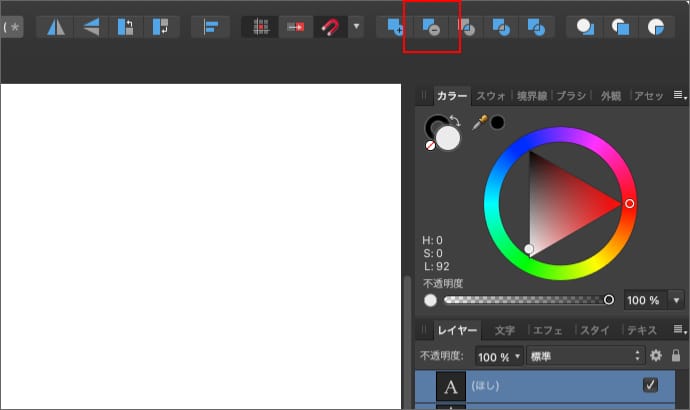Open the 標準 blend mode dropdown
This screenshot has height=410, width=690.
pos(585,356)
